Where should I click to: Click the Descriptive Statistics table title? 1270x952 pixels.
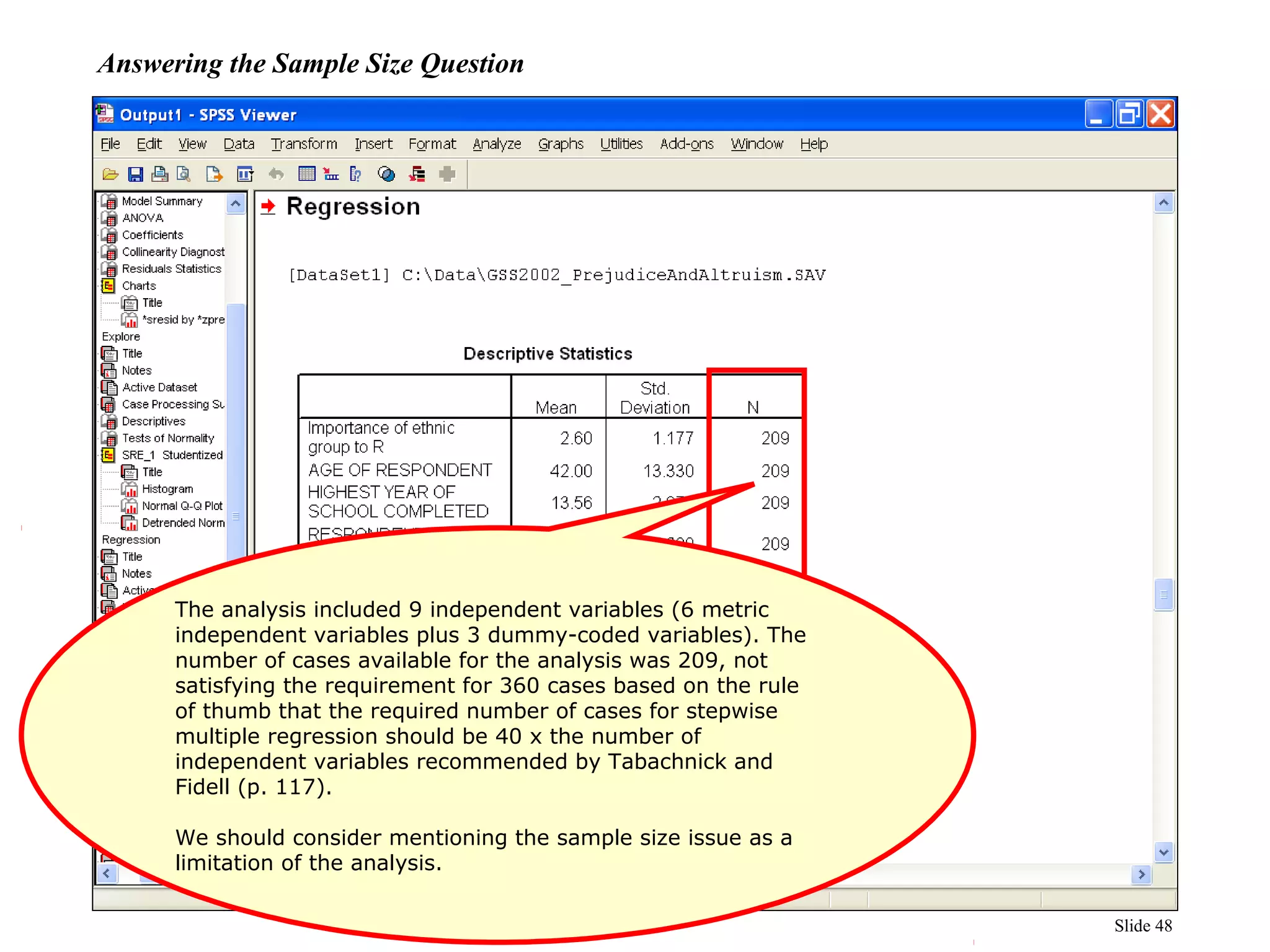click(548, 354)
